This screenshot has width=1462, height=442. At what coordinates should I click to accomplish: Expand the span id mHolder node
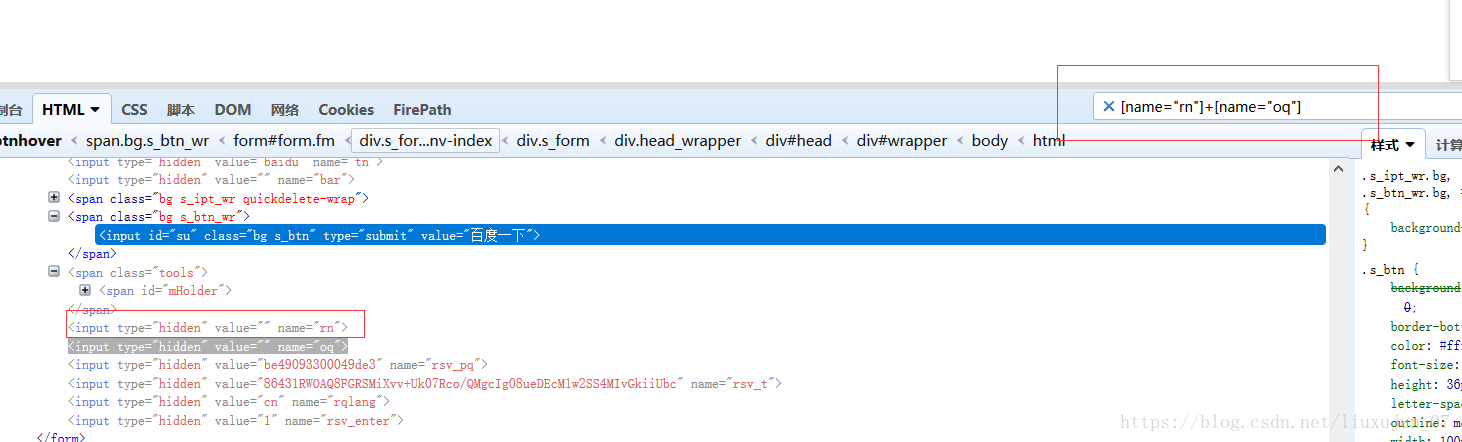click(x=85, y=290)
